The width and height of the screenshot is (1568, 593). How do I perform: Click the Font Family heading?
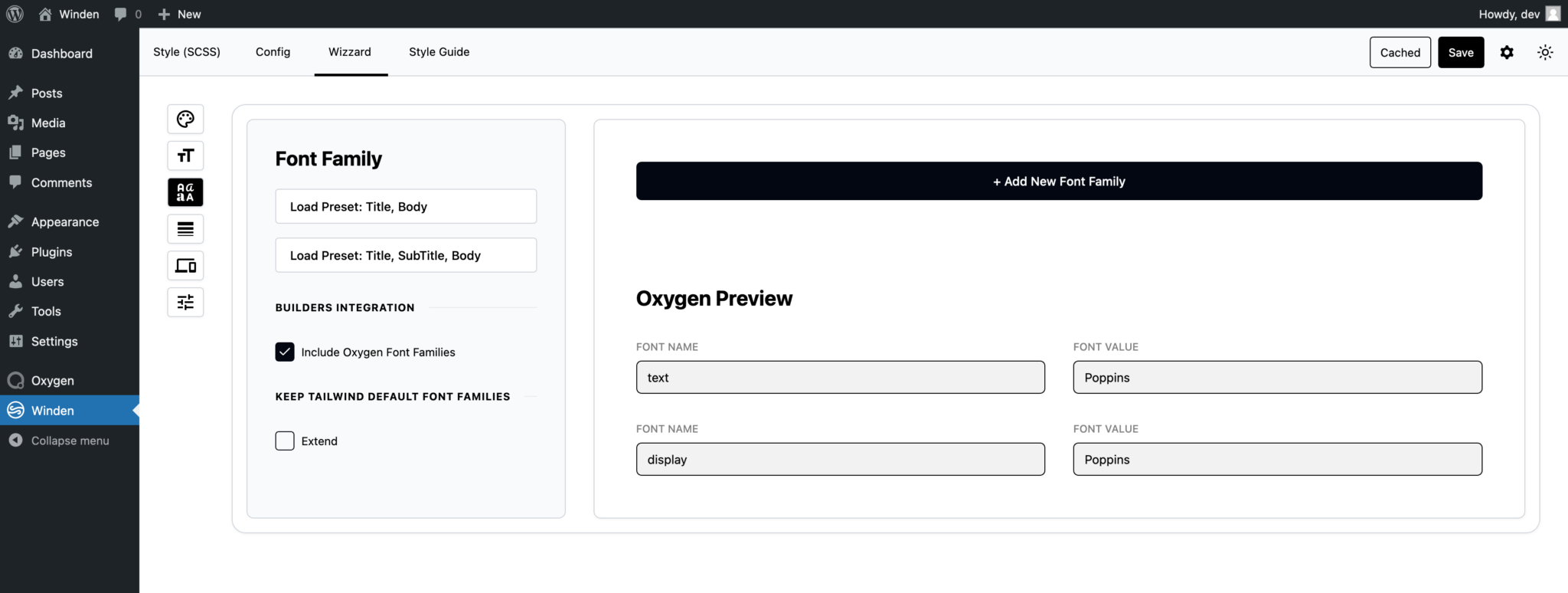click(x=328, y=159)
